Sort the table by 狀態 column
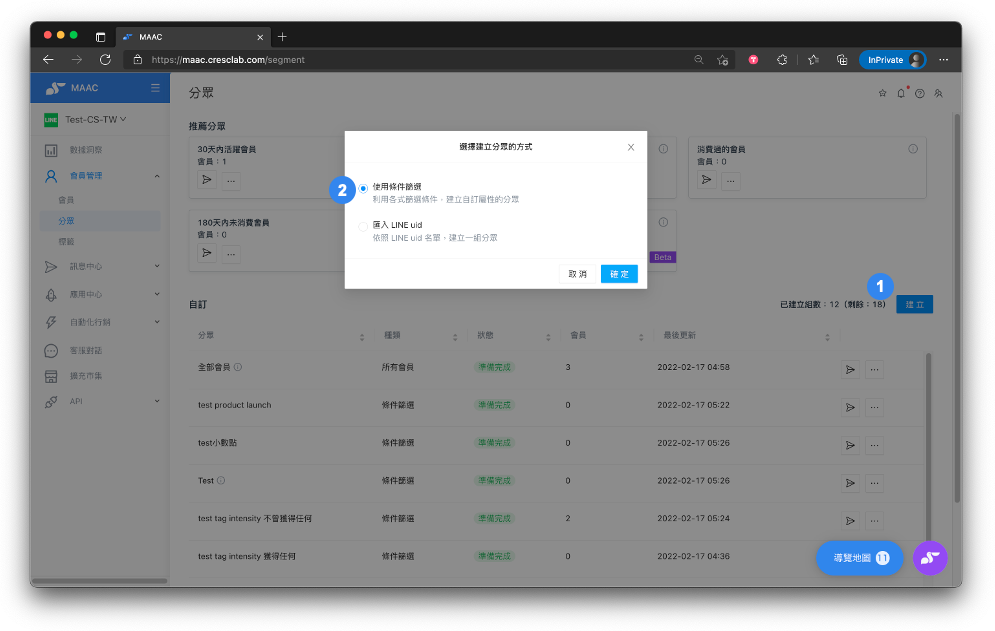 pyautogui.click(x=548, y=337)
